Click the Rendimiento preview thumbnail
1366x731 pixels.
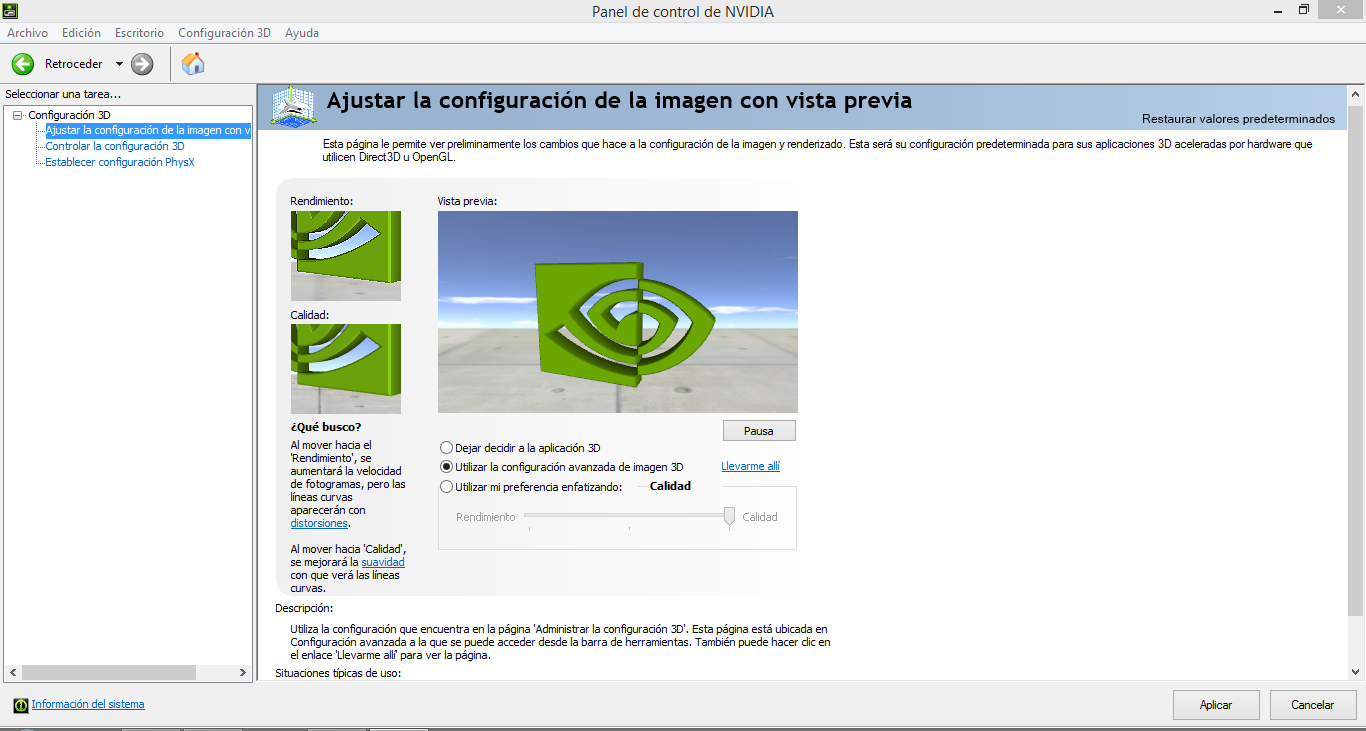click(x=346, y=256)
